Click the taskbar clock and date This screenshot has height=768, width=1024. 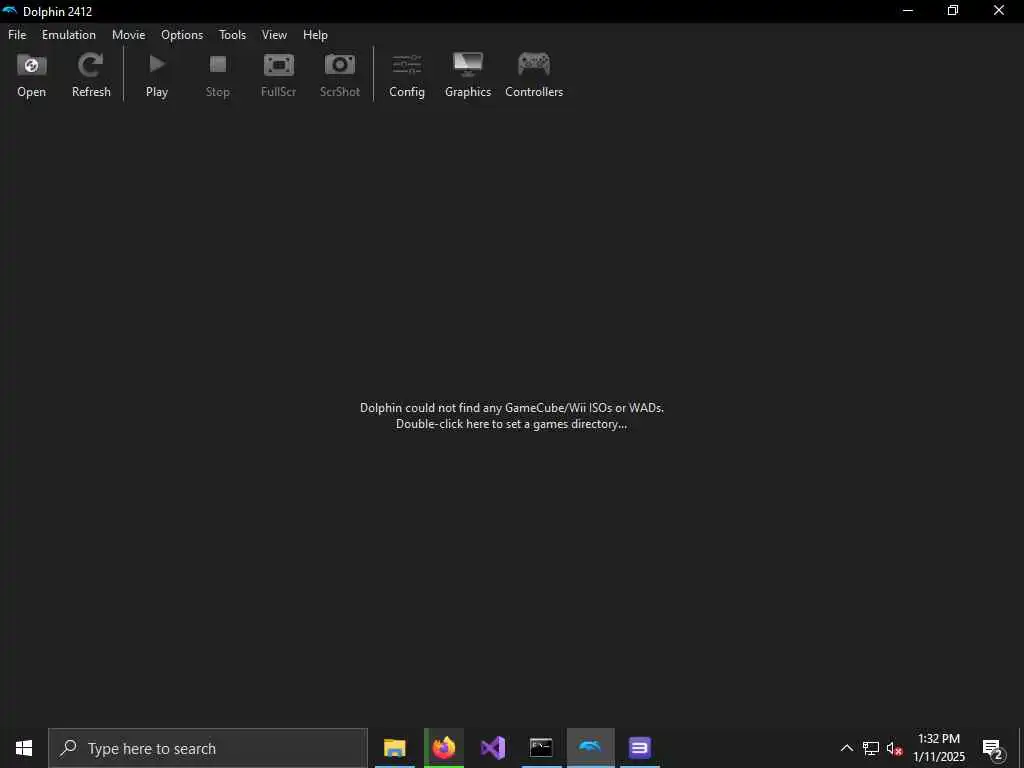click(938, 748)
